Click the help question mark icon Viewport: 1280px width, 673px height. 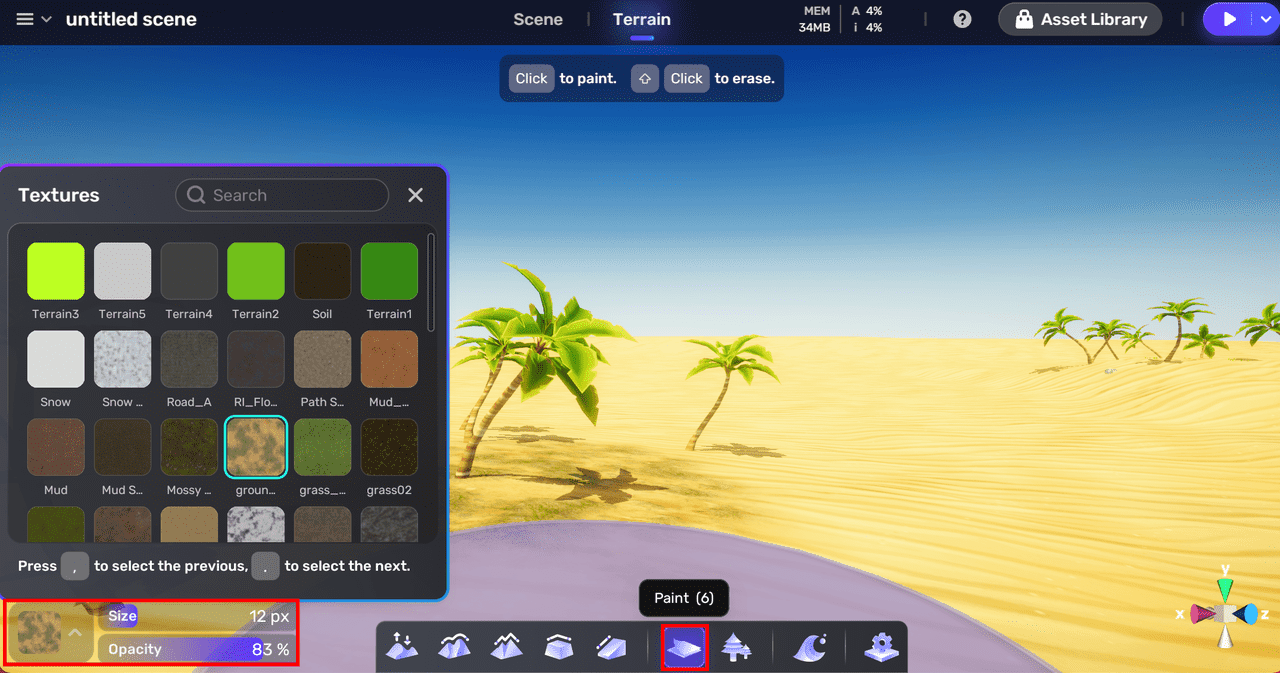962,19
